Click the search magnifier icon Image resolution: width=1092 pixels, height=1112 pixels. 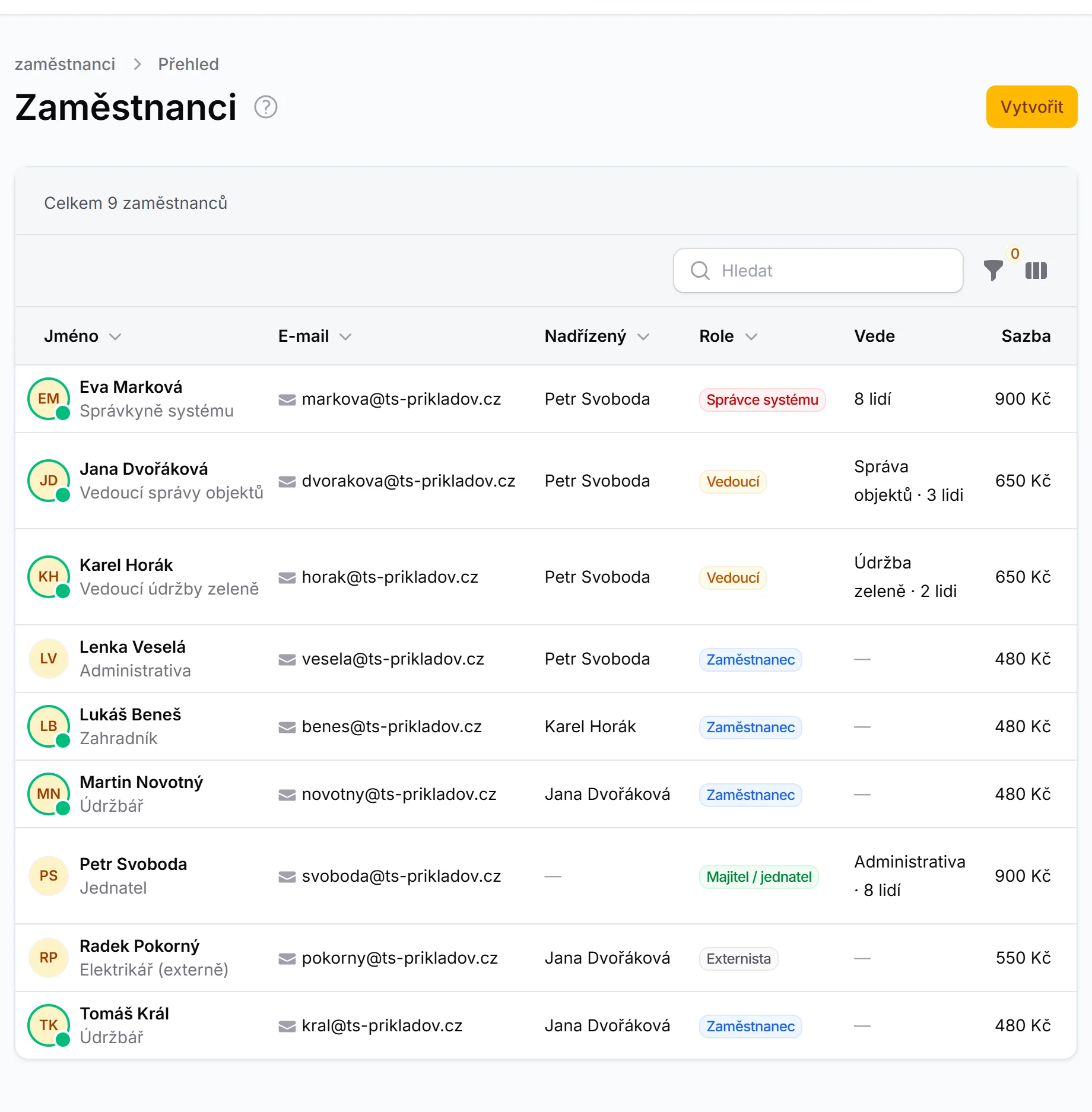tap(700, 271)
